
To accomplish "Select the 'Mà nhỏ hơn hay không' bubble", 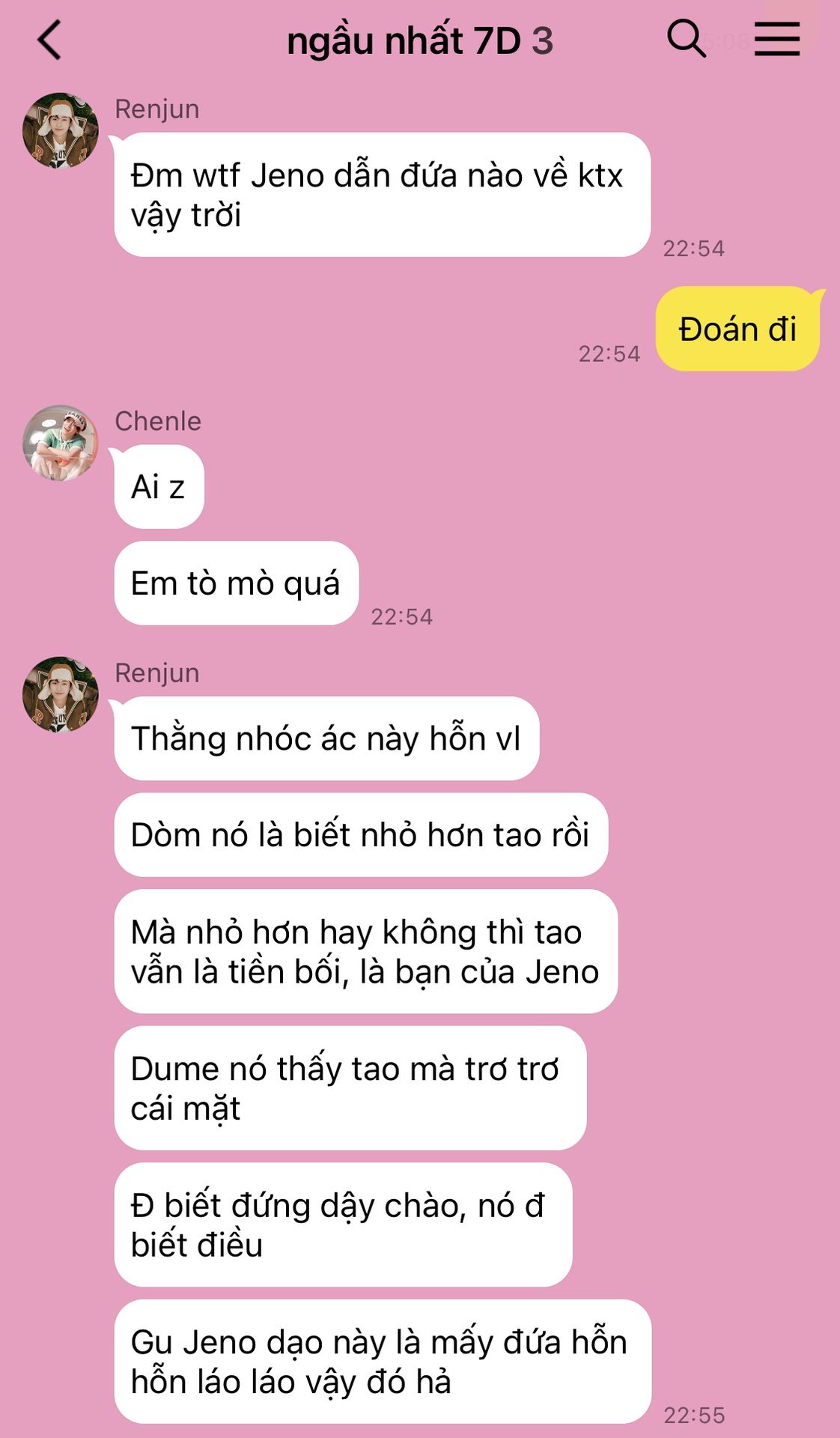I will (x=365, y=951).
